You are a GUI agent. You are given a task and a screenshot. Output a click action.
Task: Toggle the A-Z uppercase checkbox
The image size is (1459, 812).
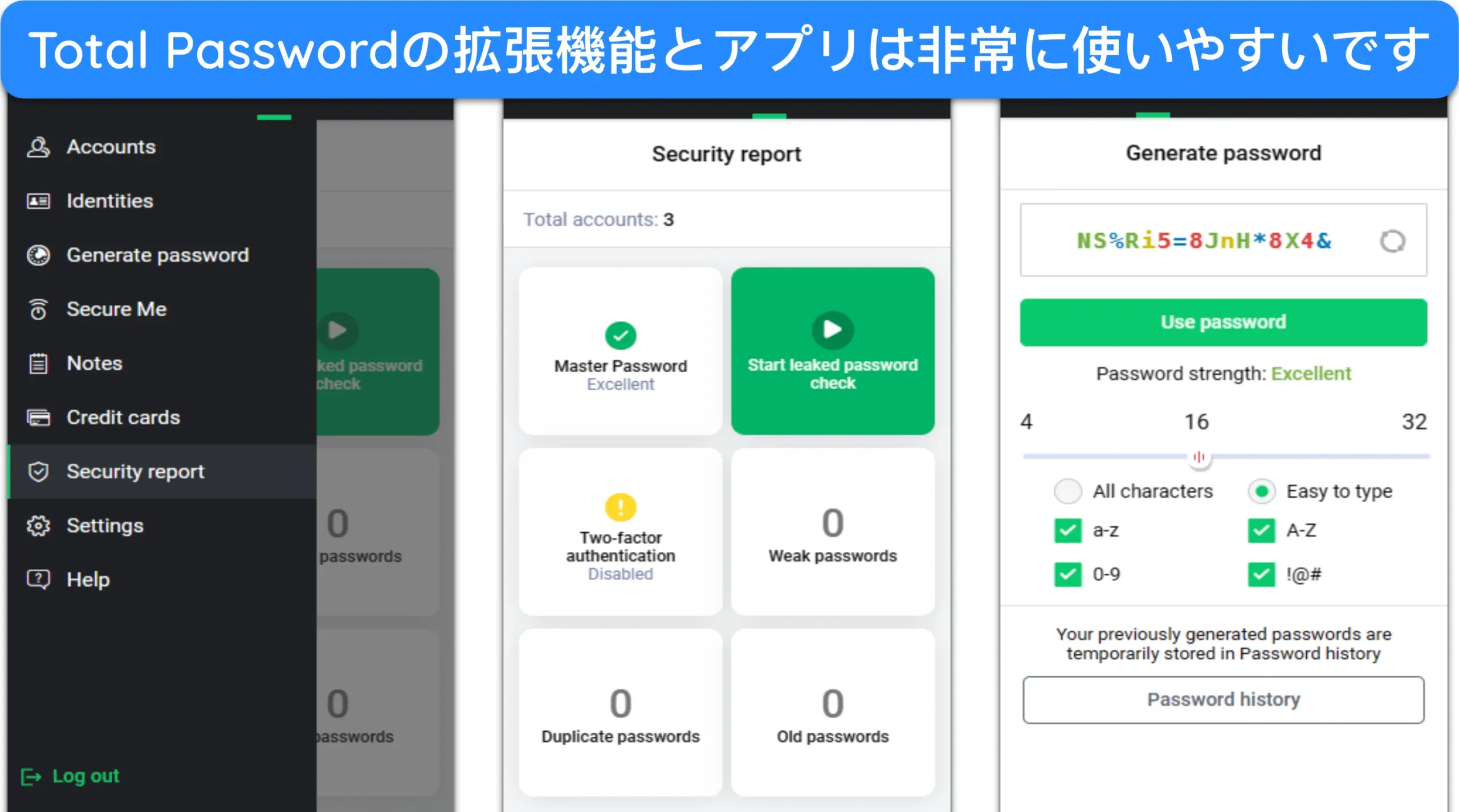click(1261, 531)
